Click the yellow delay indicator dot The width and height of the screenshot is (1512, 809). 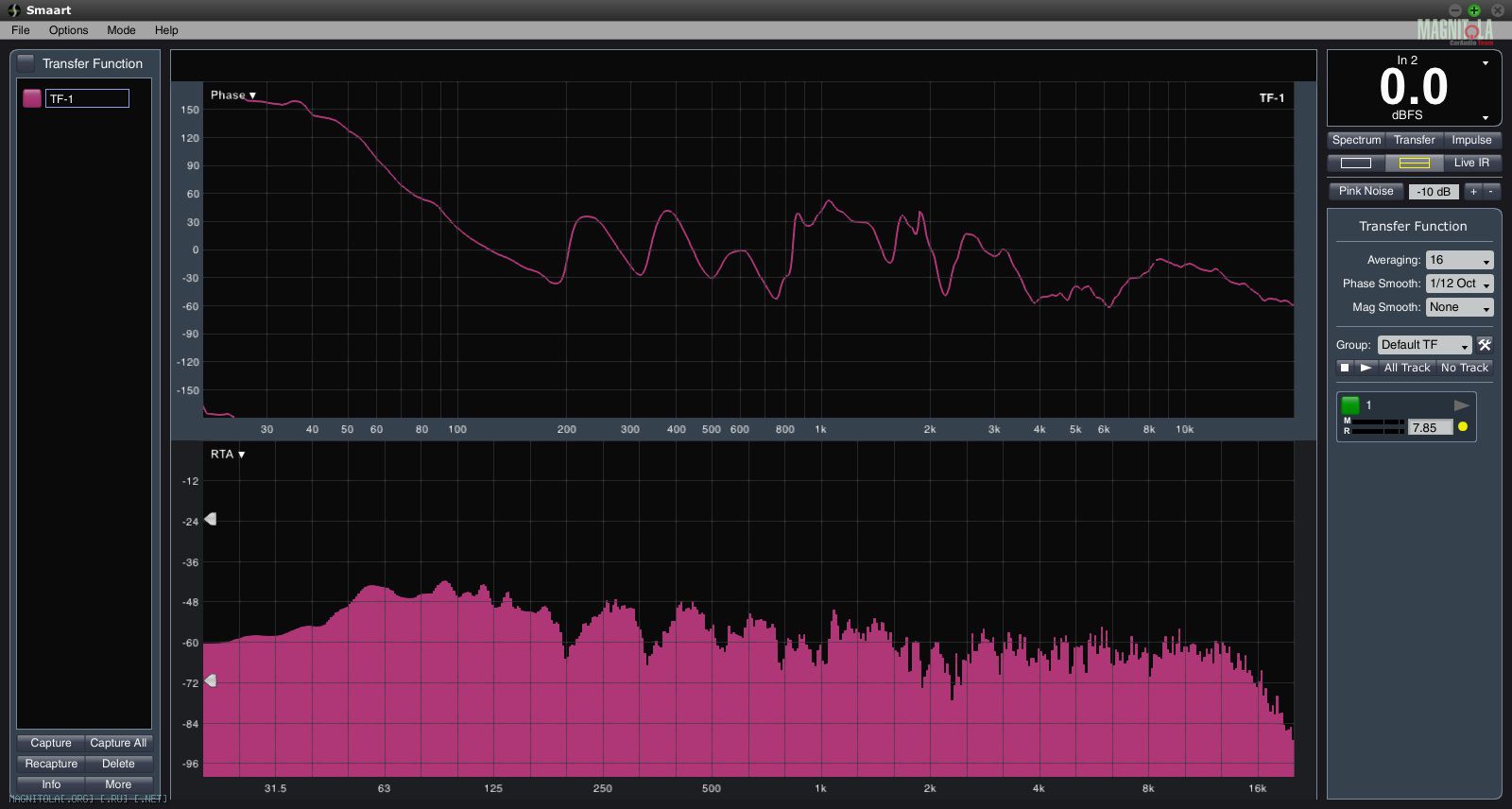[1463, 427]
